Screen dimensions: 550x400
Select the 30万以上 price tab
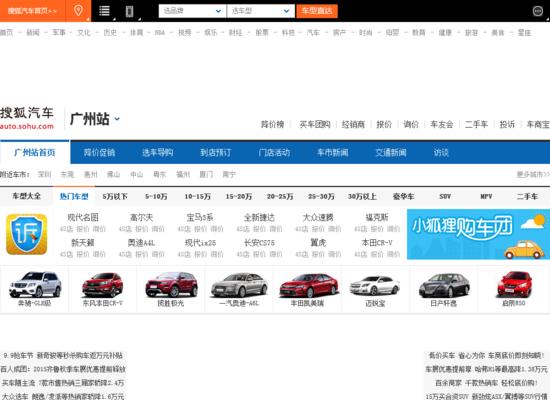pyautogui.click(x=362, y=196)
